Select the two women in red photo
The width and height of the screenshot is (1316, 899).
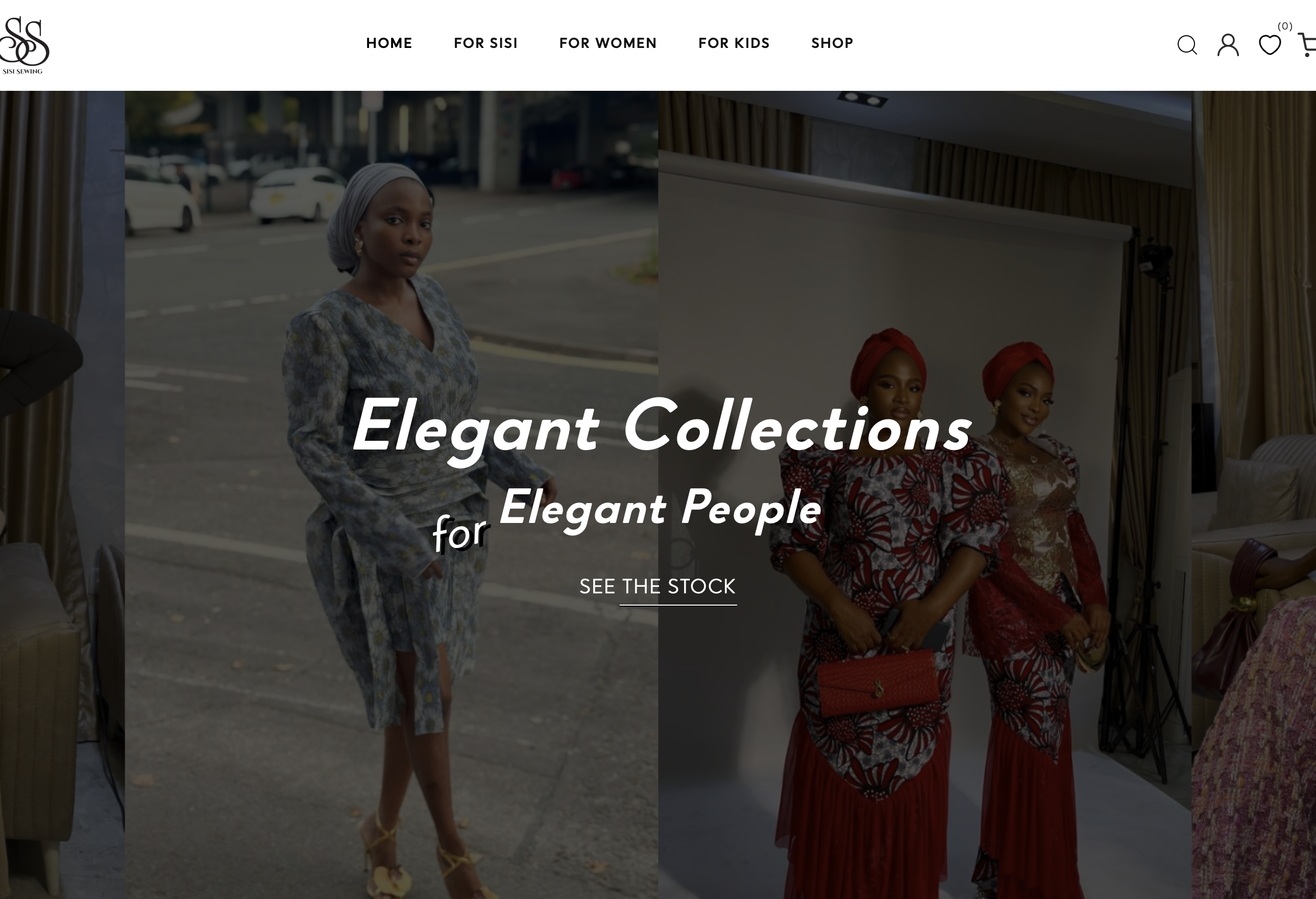click(x=924, y=495)
